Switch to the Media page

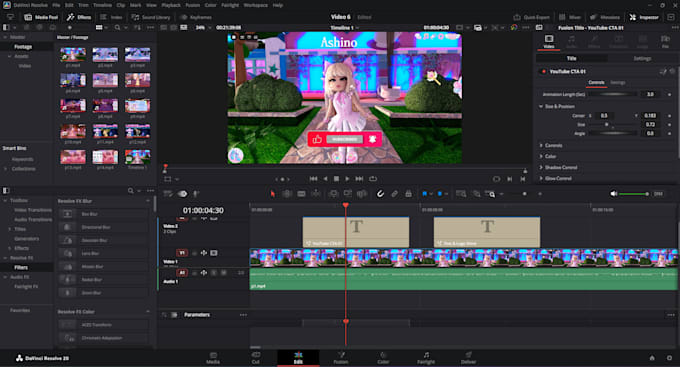[x=213, y=358]
